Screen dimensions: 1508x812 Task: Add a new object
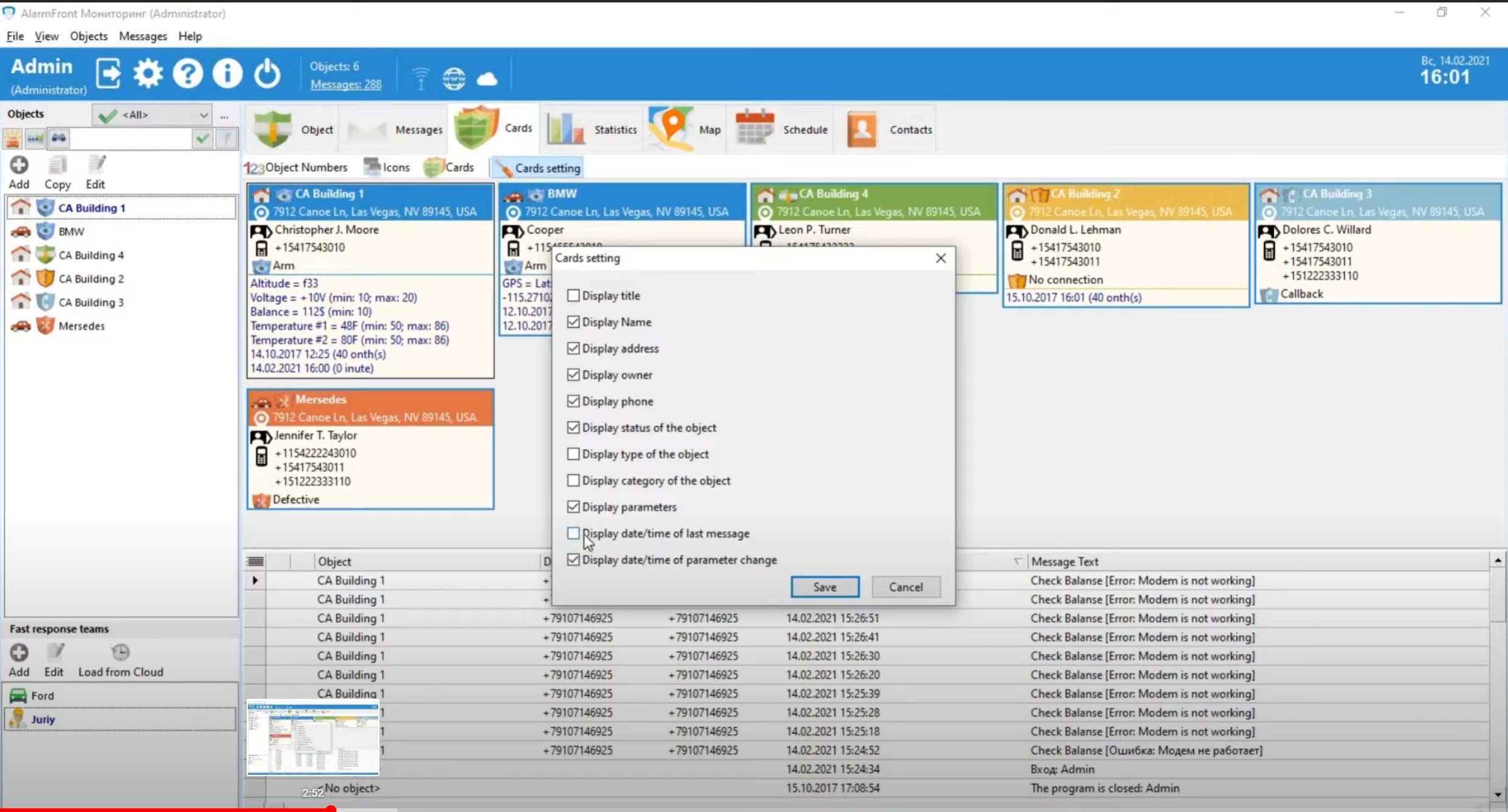point(19,173)
